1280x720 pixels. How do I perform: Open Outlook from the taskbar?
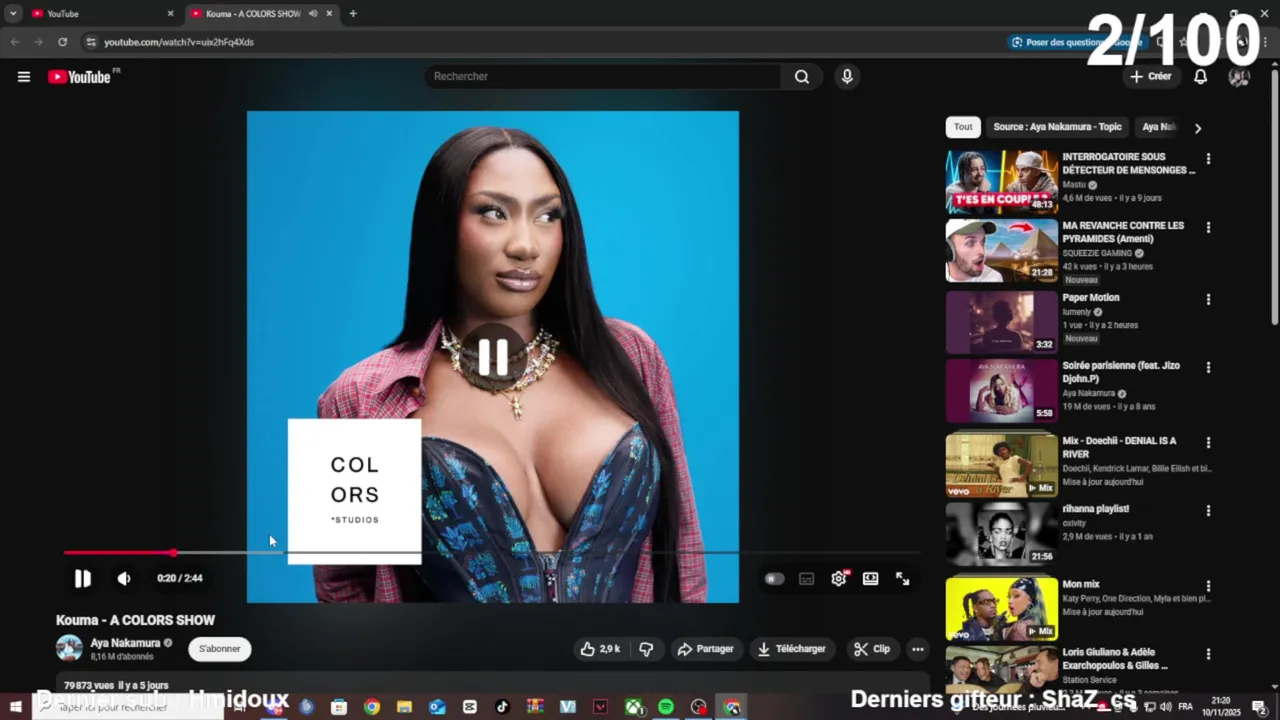pos(437,707)
